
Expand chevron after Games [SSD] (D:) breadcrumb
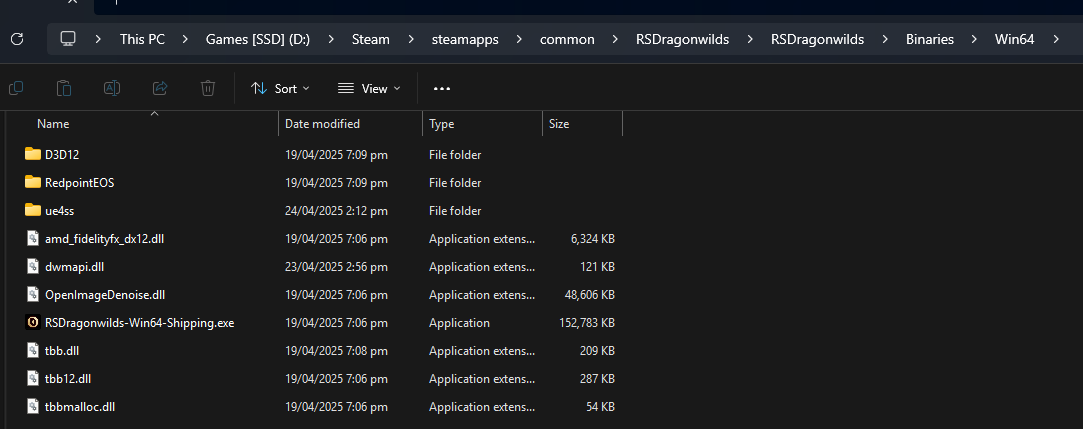[331, 39]
